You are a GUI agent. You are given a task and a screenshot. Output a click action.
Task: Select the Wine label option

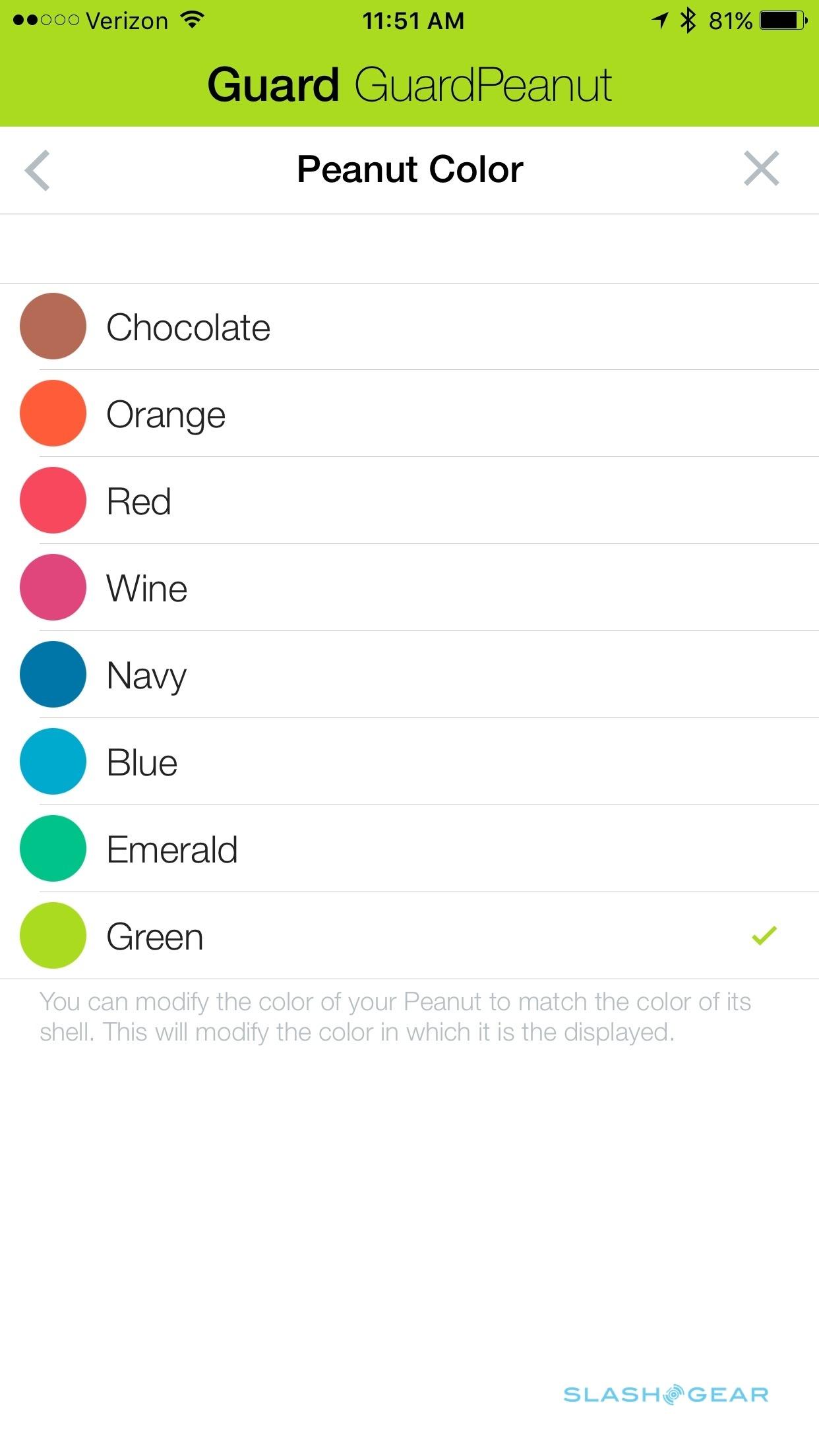point(146,588)
